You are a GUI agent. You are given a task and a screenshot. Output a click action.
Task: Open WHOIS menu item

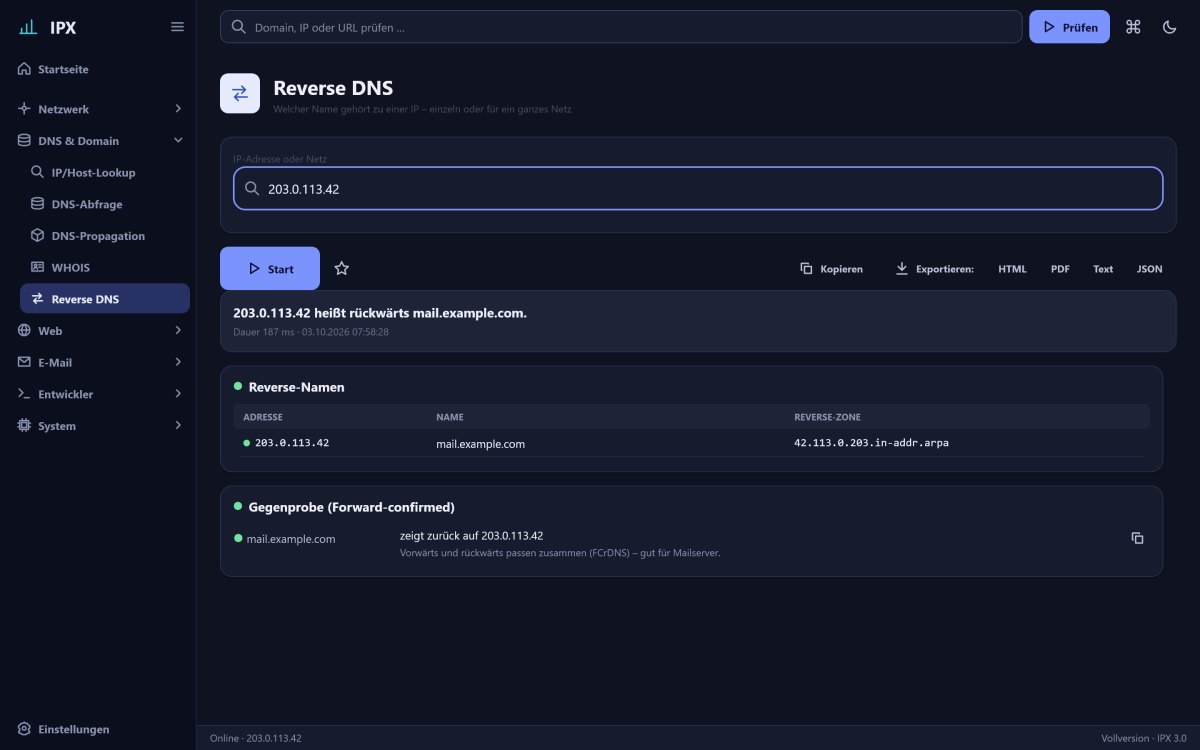click(x=105, y=267)
